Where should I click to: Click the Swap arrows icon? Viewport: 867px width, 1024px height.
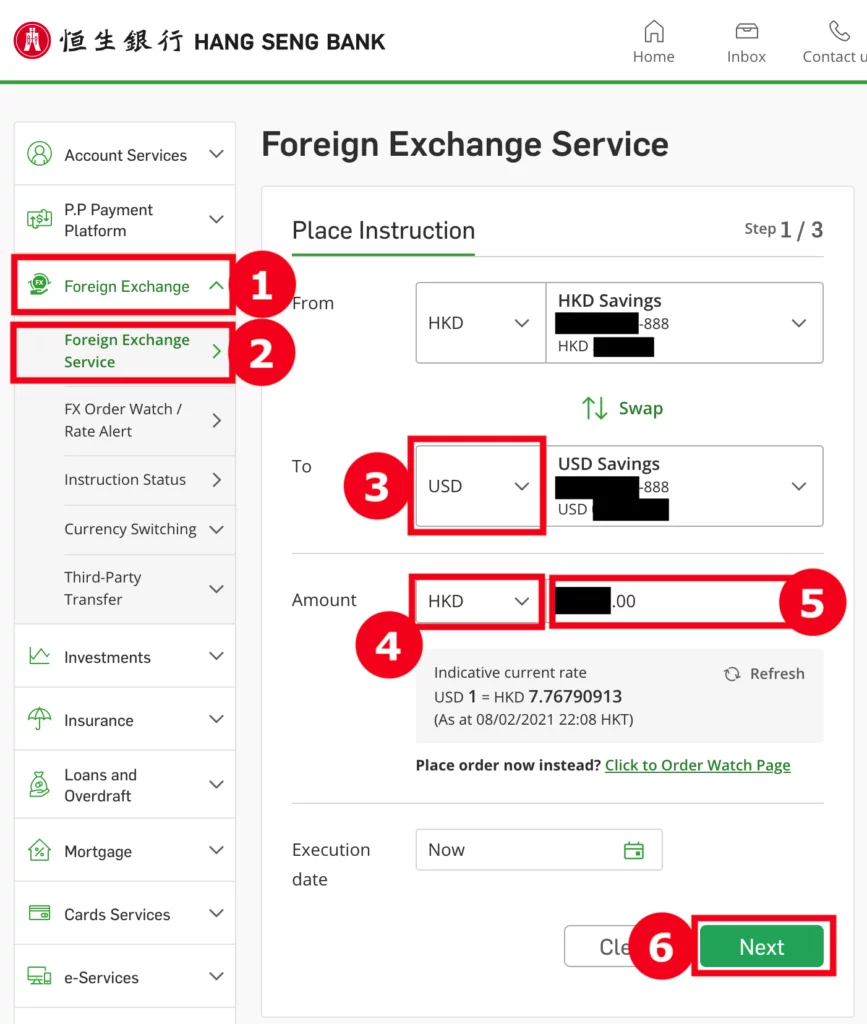point(595,408)
